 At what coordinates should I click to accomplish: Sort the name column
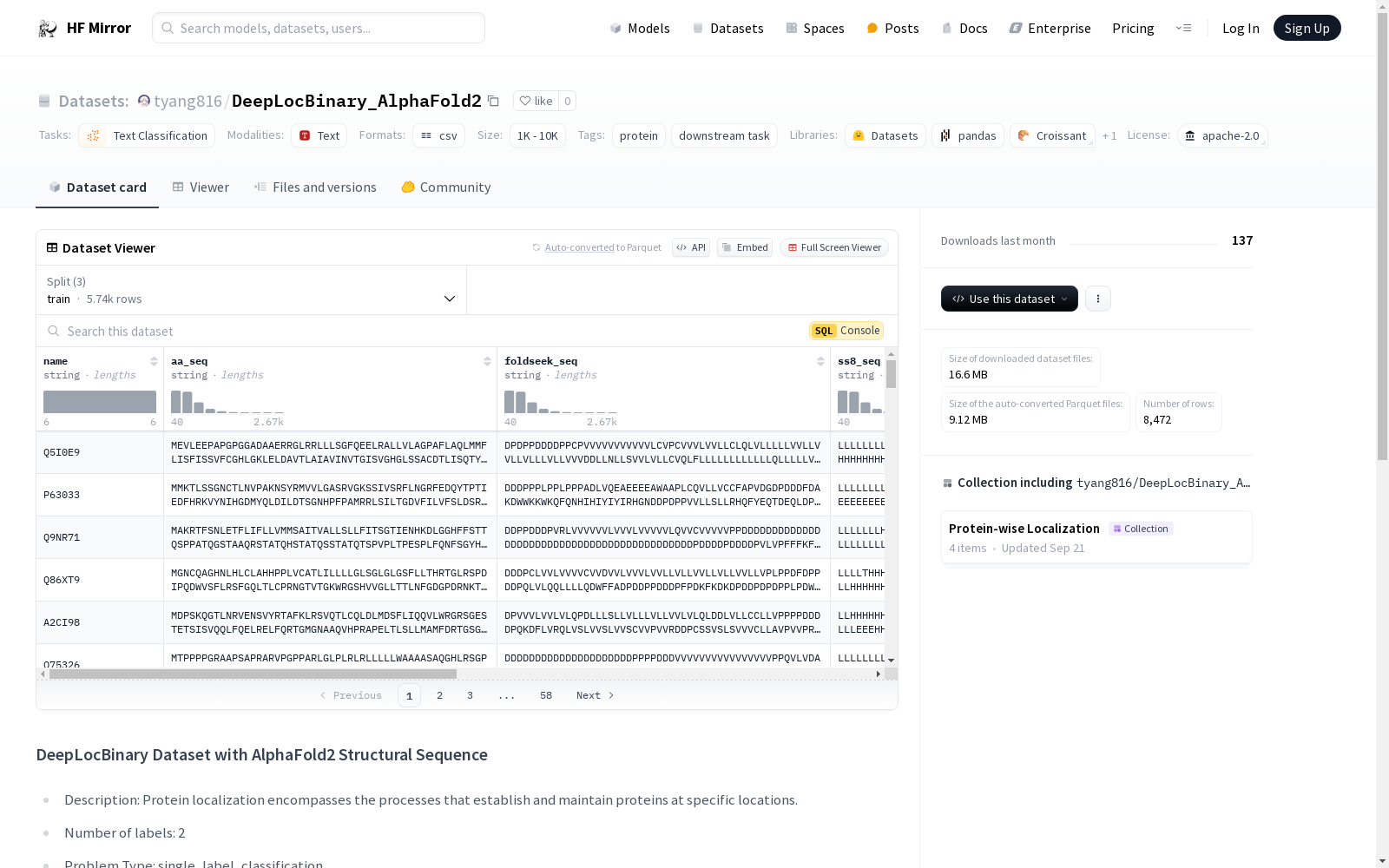(154, 361)
